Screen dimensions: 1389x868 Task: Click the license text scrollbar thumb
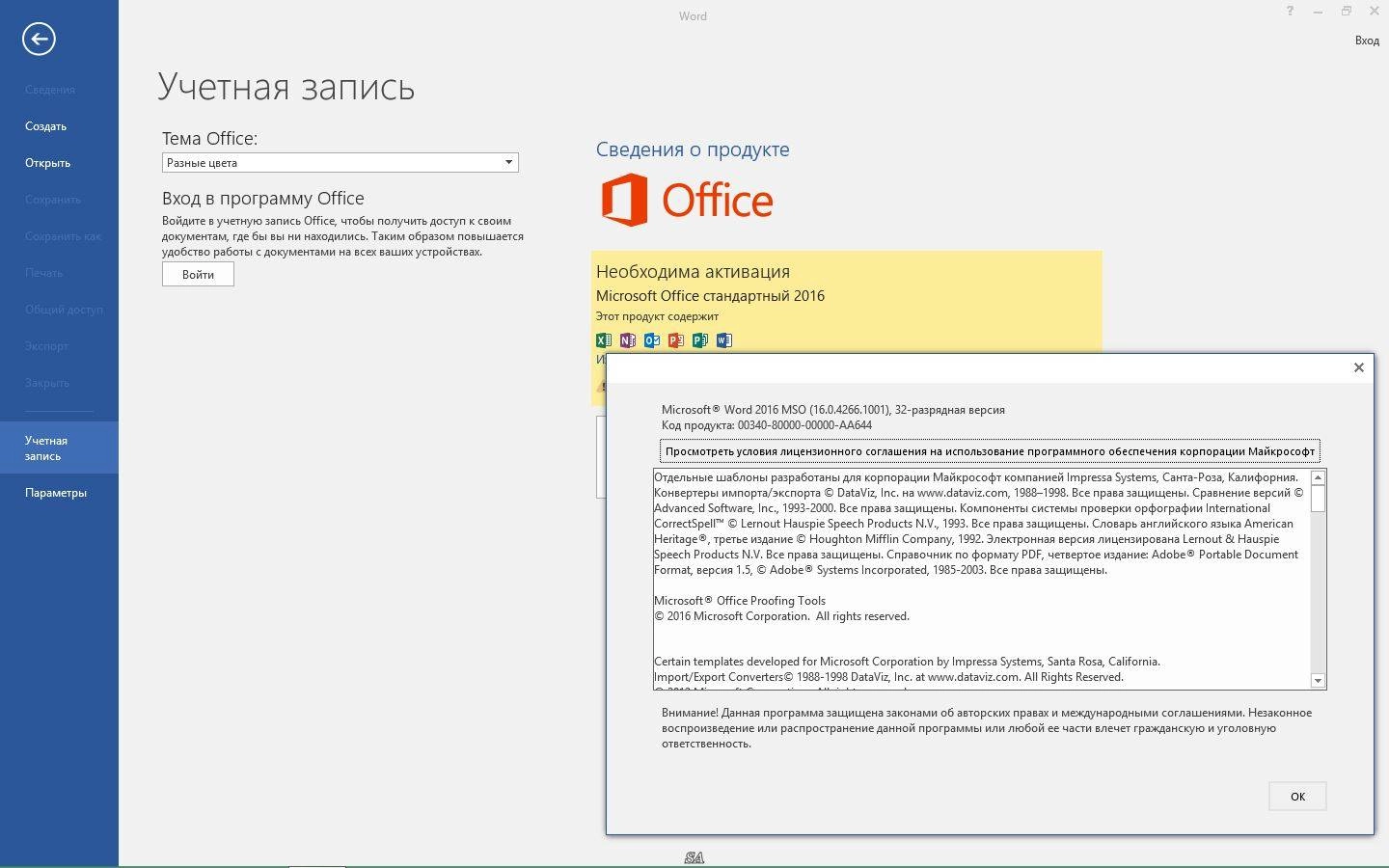click(1319, 499)
